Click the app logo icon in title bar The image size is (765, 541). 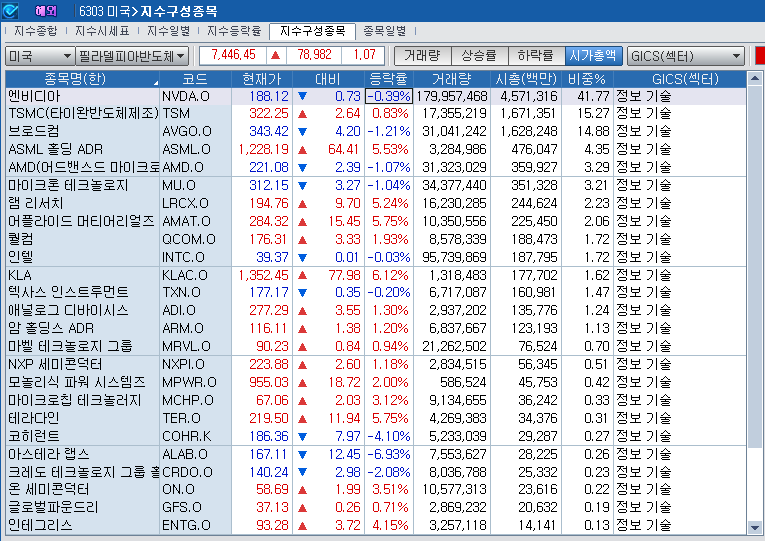tap(10, 10)
